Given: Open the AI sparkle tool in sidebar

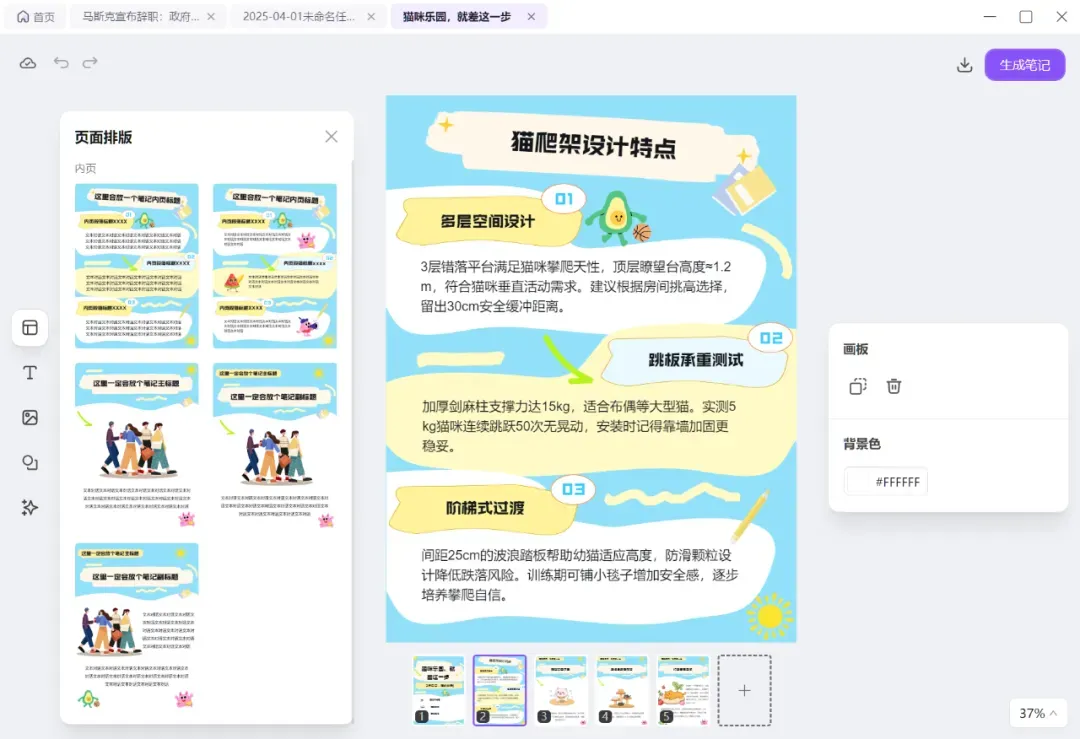Looking at the screenshot, I should tap(30, 508).
